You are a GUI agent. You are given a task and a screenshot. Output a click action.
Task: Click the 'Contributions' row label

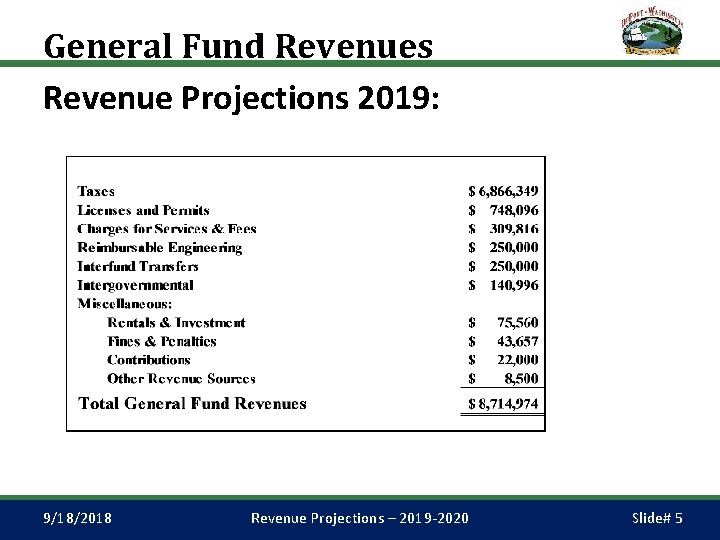coord(149,360)
